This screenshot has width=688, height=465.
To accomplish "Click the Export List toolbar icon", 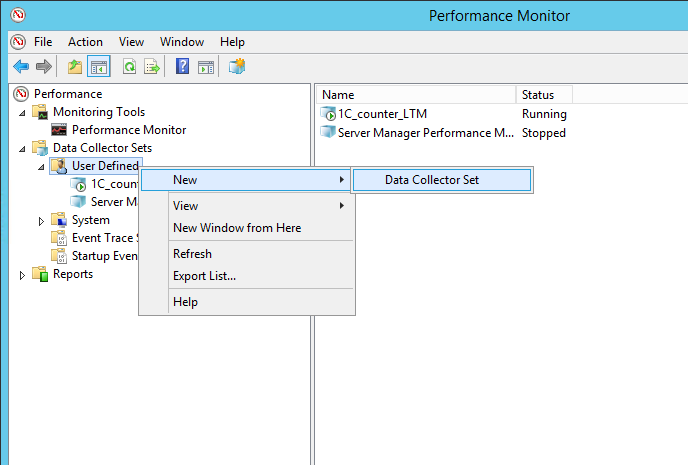I will click(152, 67).
